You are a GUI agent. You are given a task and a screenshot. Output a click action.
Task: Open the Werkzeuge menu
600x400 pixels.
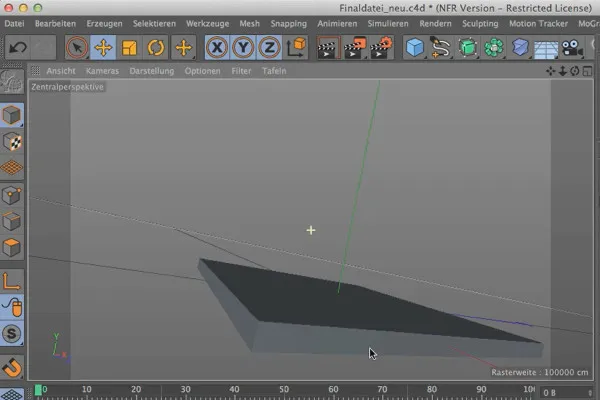click(207, 24)
